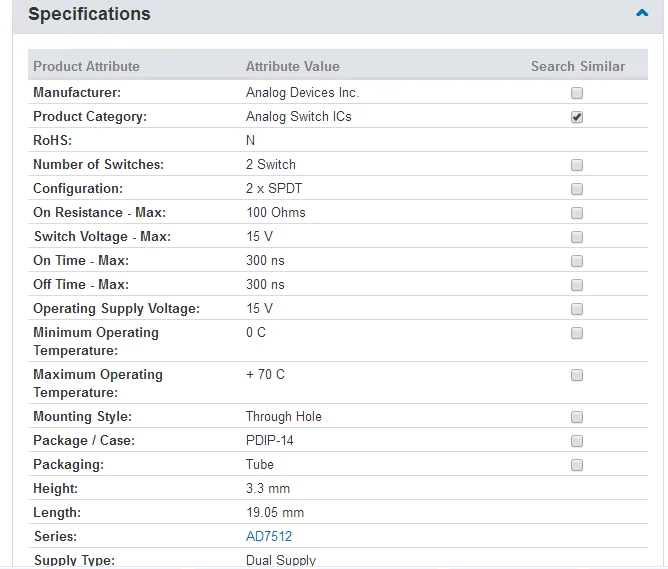
Task: Click the Off Time 300 ns value
Action: tap(265, 284)
